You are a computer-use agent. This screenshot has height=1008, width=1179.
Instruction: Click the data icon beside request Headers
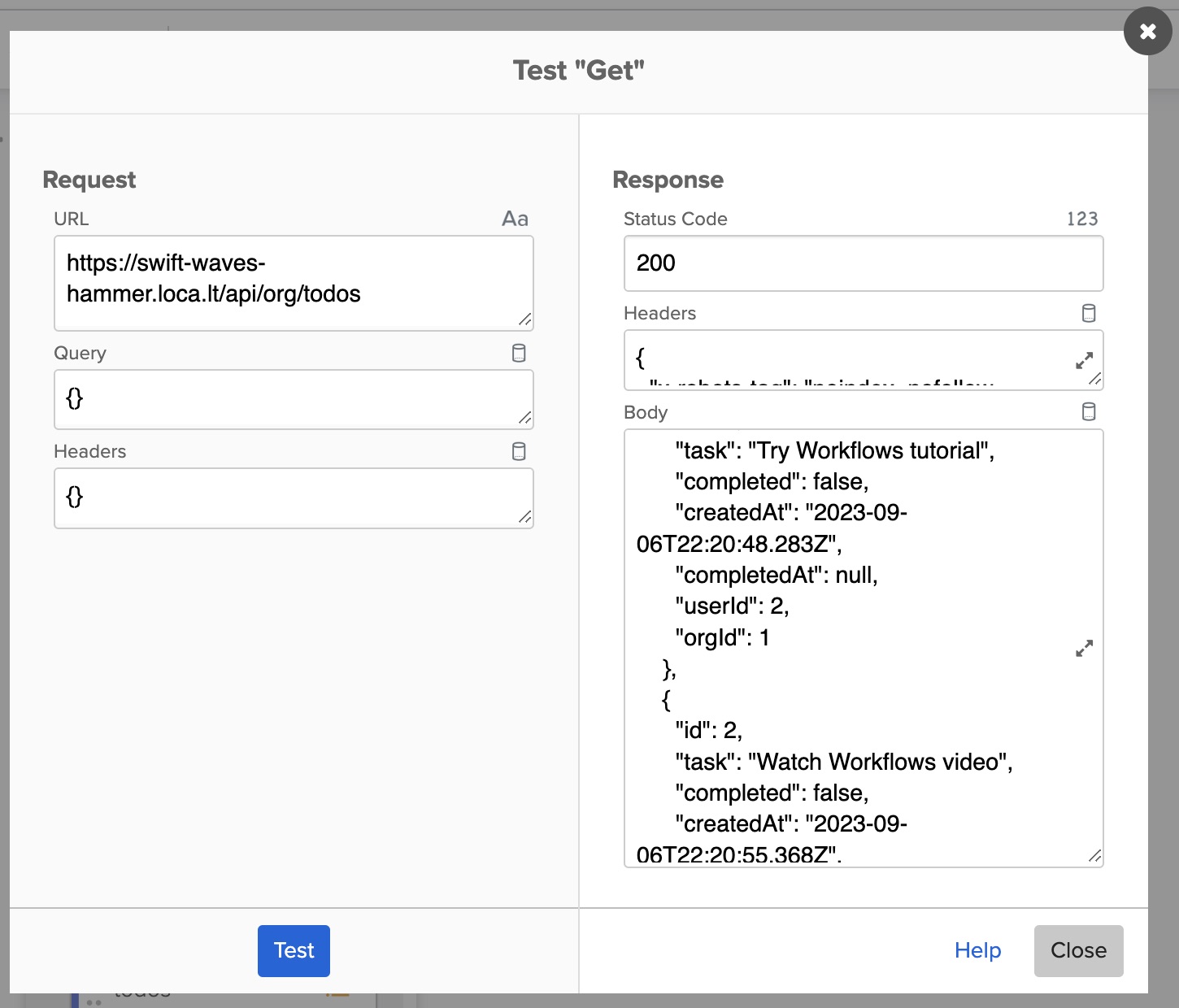click(x=519, y=451)
